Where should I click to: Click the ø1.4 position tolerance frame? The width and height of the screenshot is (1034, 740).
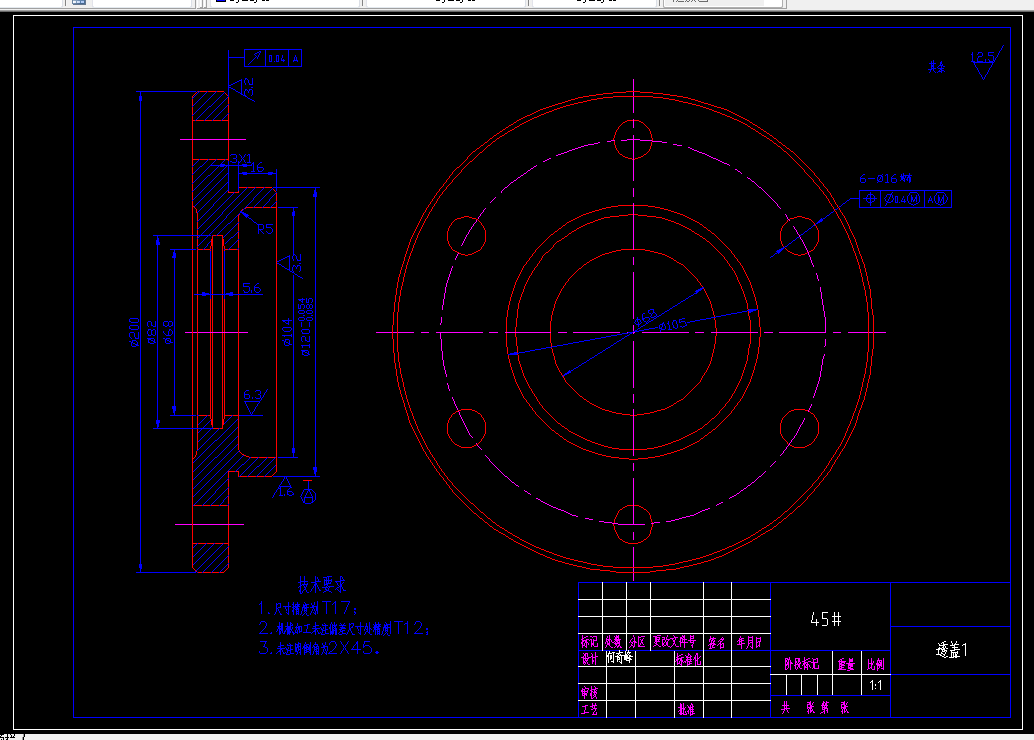coord(905,199)
